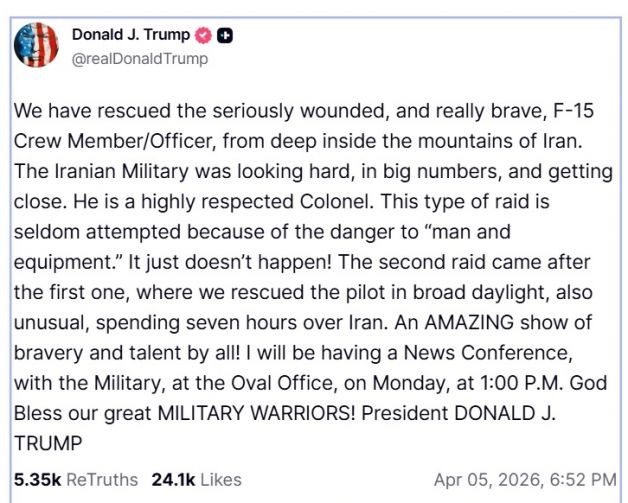
Task: Open the profile avatar picture
Action: click(x=37, y=45)
